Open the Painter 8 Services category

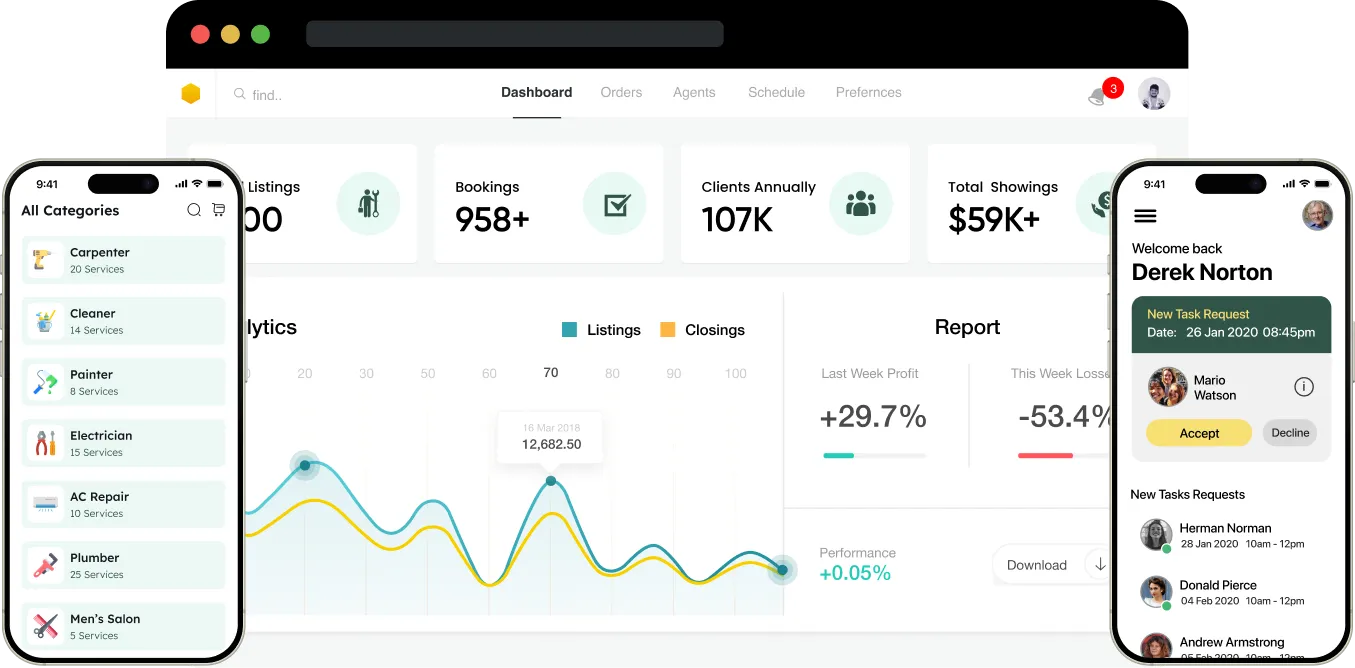pyautogui.click(x=123, y=382)
